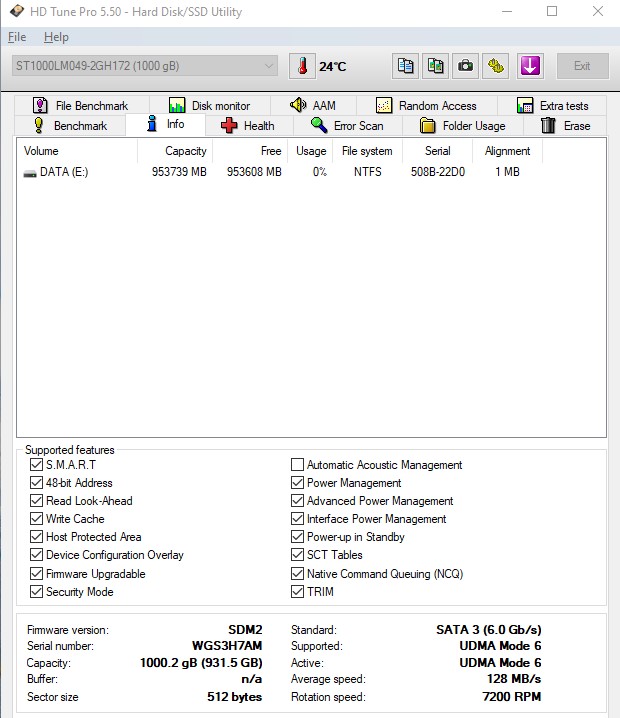Toggle Interface Power Management checkbox

pos(297,519)
